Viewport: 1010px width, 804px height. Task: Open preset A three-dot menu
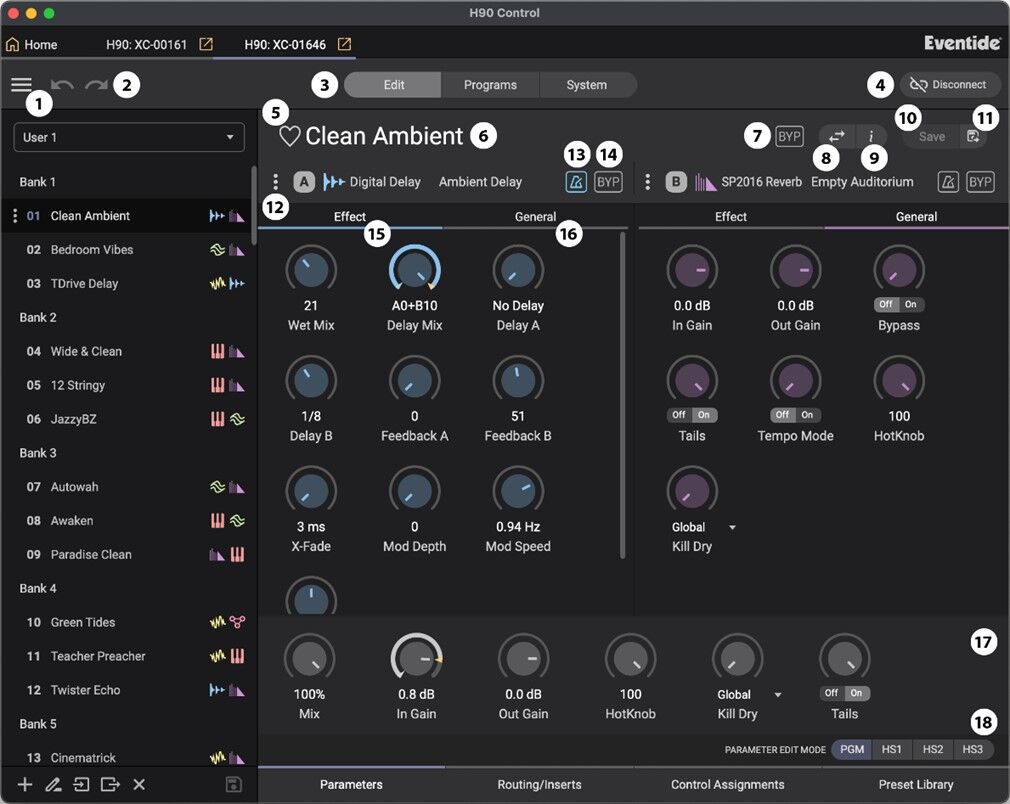(276, 182)
